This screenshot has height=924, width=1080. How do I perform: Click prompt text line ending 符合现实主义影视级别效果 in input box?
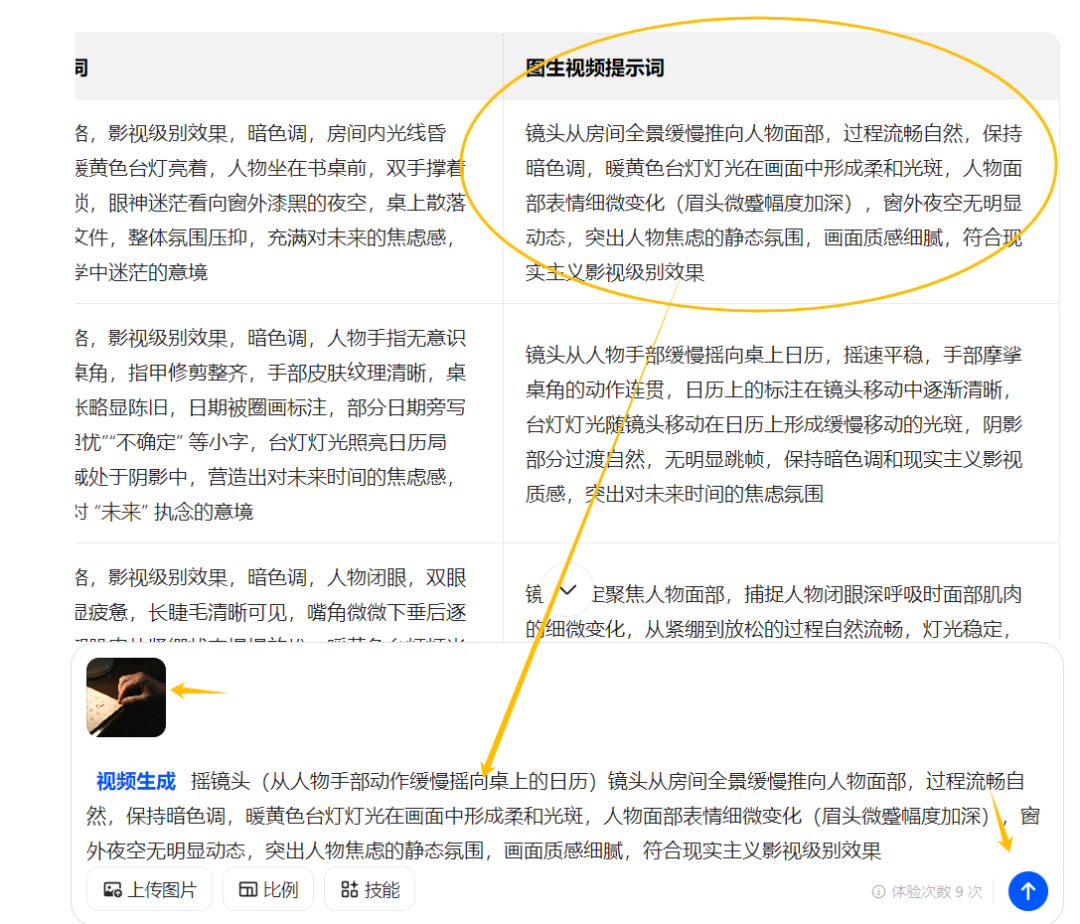[x=484, y=851]
